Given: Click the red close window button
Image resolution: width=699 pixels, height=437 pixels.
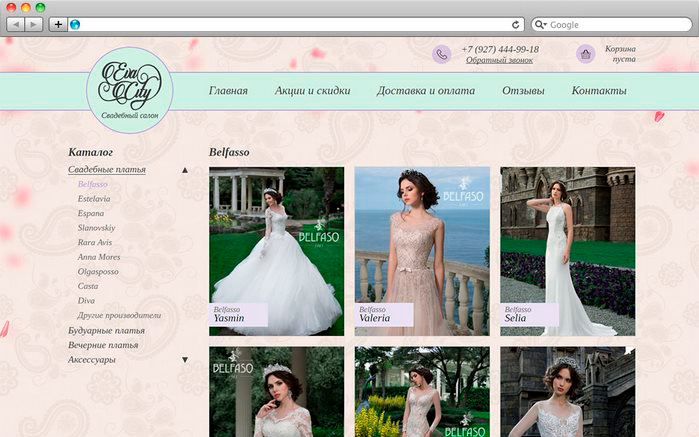Looking at the screenshot, I should click(11, 7).
